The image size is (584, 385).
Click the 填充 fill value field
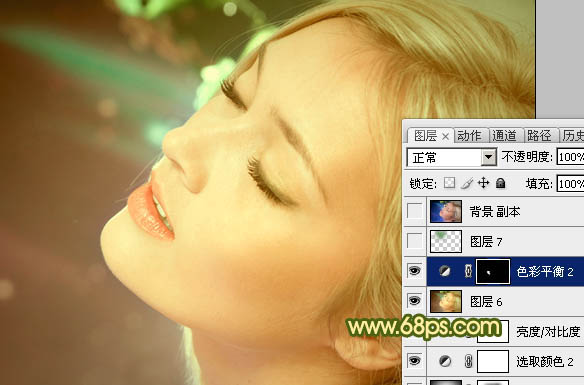(570, 184)
